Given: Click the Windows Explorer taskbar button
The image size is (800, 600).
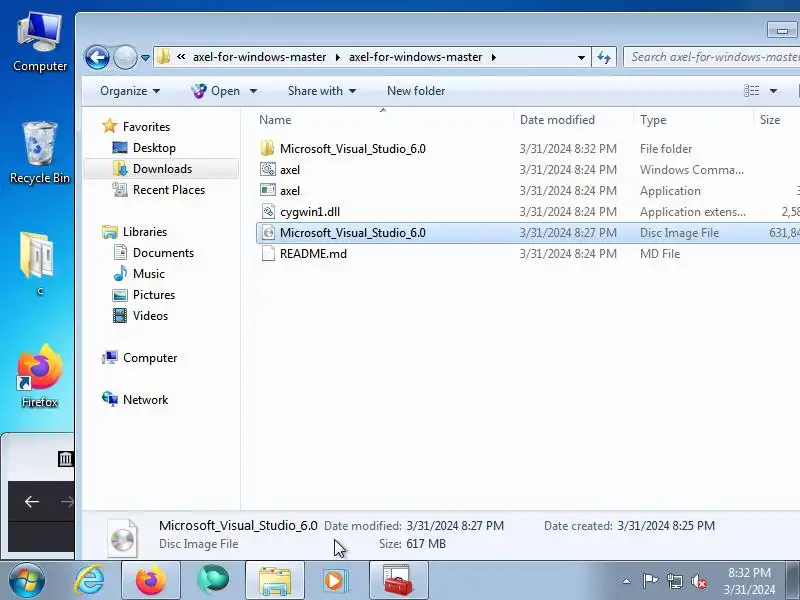Looking at the screenshot, I should tap(275, 581).
